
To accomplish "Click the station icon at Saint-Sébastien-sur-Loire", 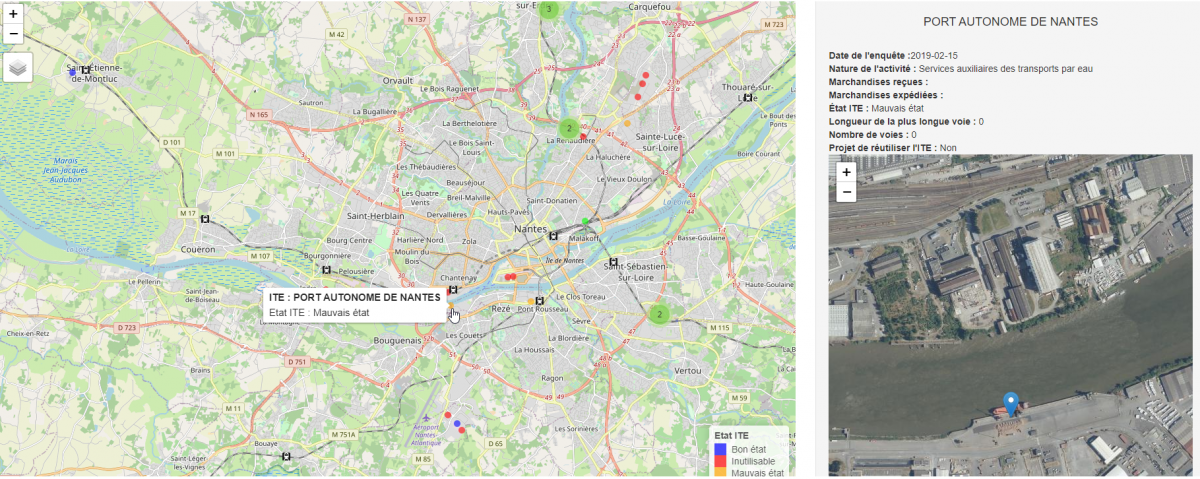I will coord(613,262).
